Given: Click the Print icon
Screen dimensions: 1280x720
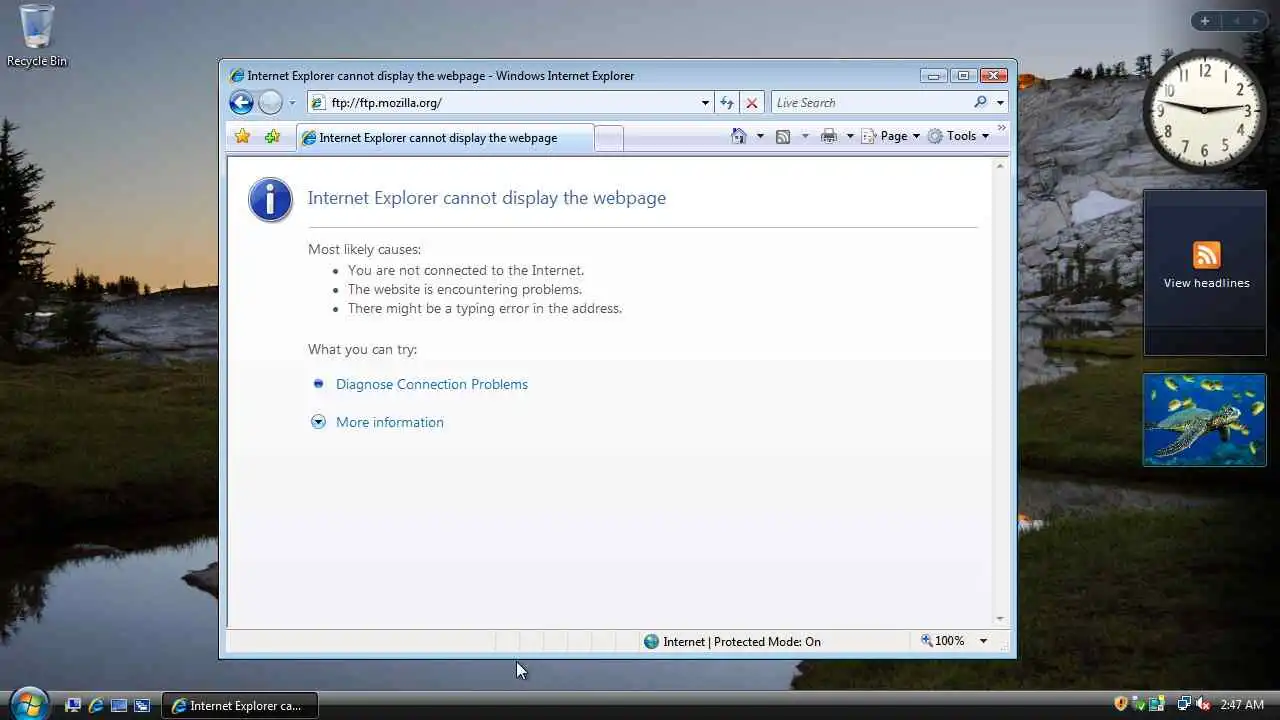Looking at the screenshot, I should [828, 136].
